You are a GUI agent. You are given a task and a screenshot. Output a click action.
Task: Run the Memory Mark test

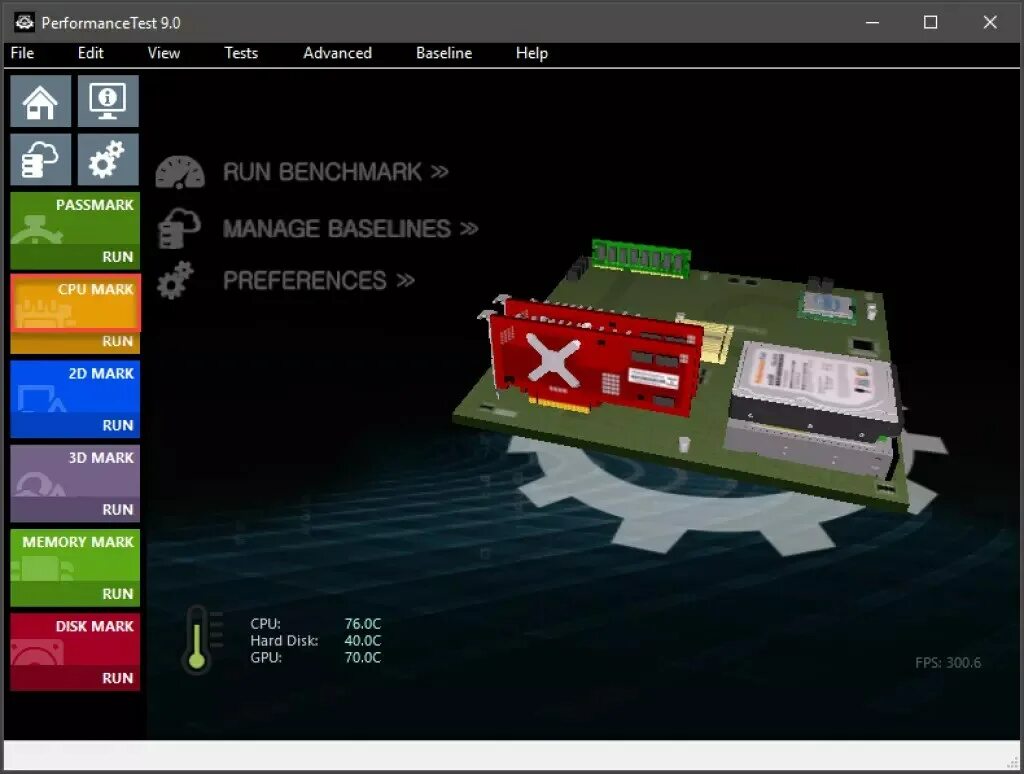pyautogui.click(x=118, y=594)
